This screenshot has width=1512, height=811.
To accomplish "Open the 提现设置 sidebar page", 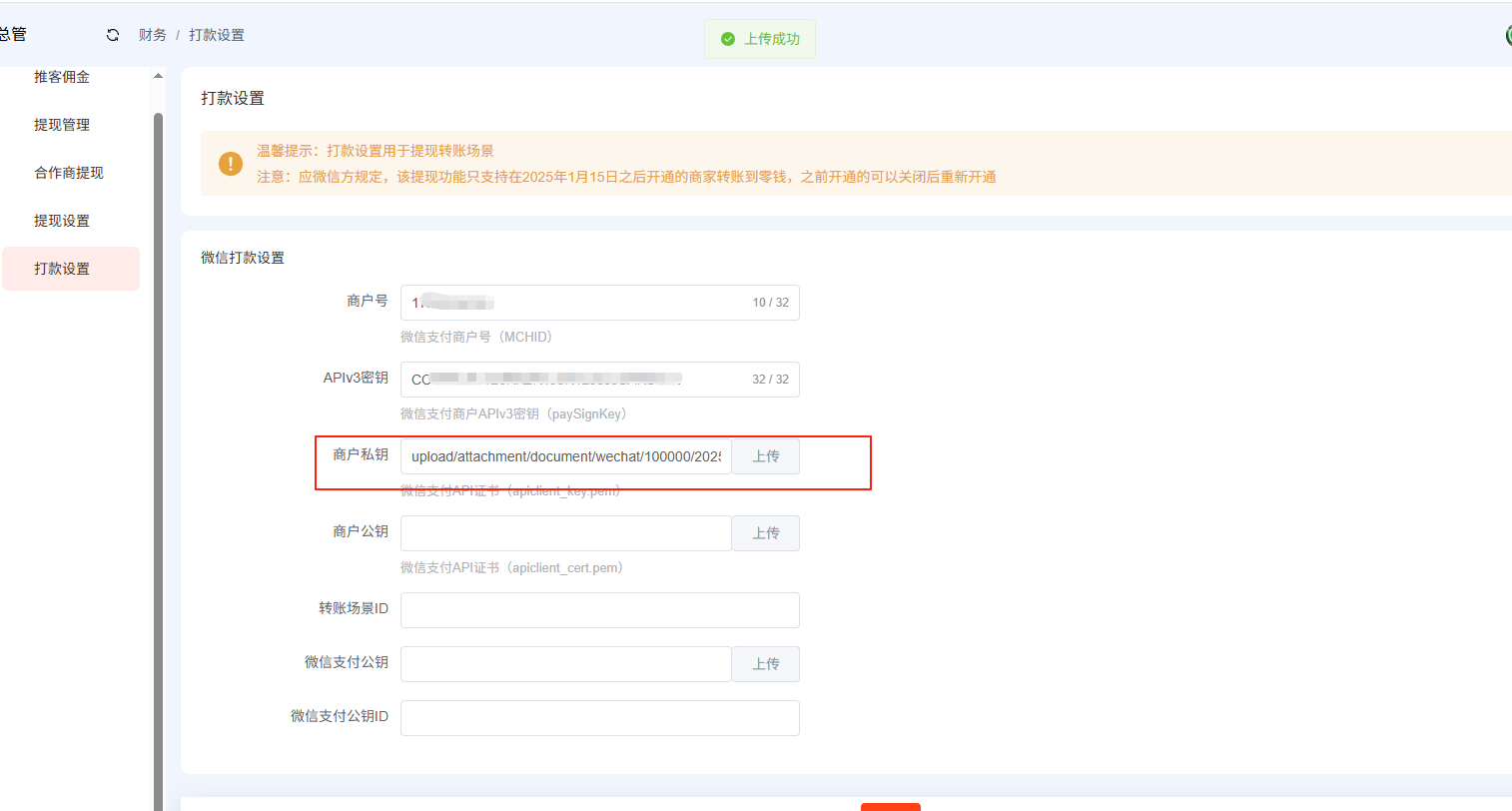I will [x=62, y=221].
